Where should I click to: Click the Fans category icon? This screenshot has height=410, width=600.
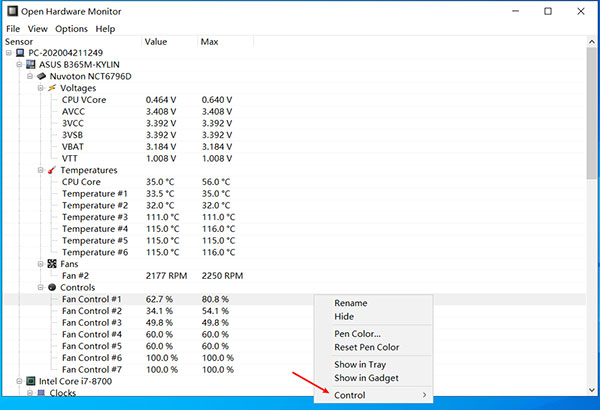[x=52, y=264]
